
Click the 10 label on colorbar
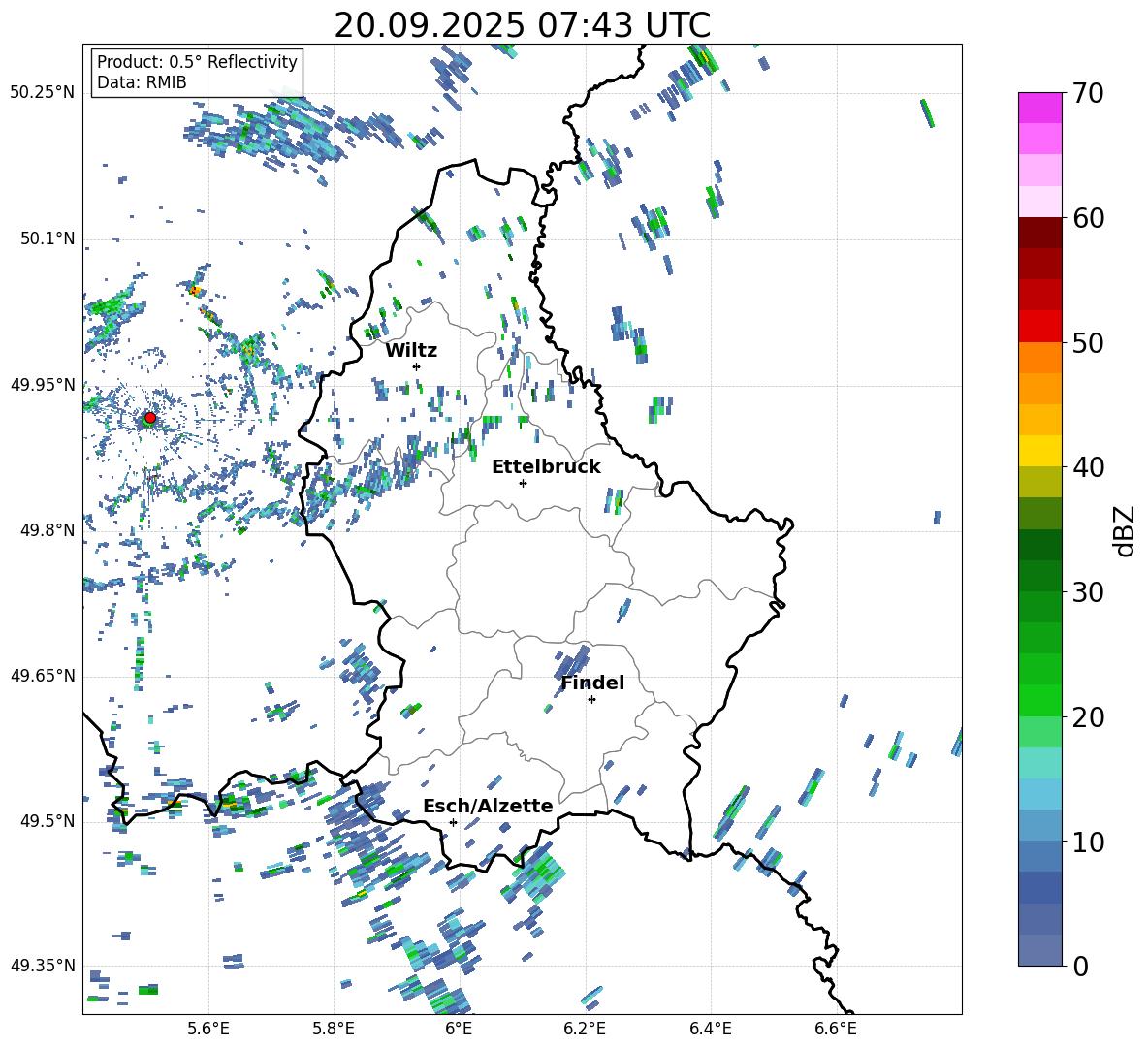(1088, 842)
